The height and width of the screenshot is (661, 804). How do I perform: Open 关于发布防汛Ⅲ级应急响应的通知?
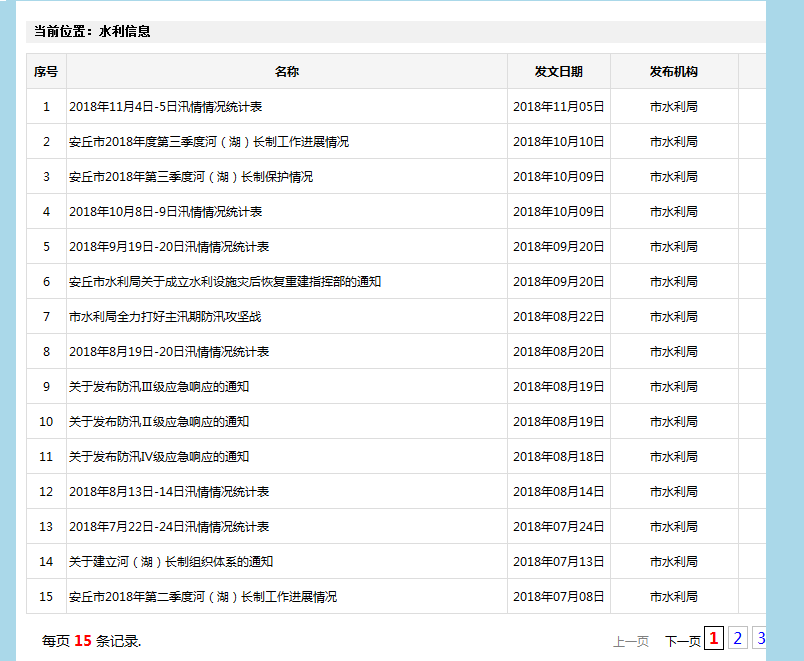coord(159,387)
